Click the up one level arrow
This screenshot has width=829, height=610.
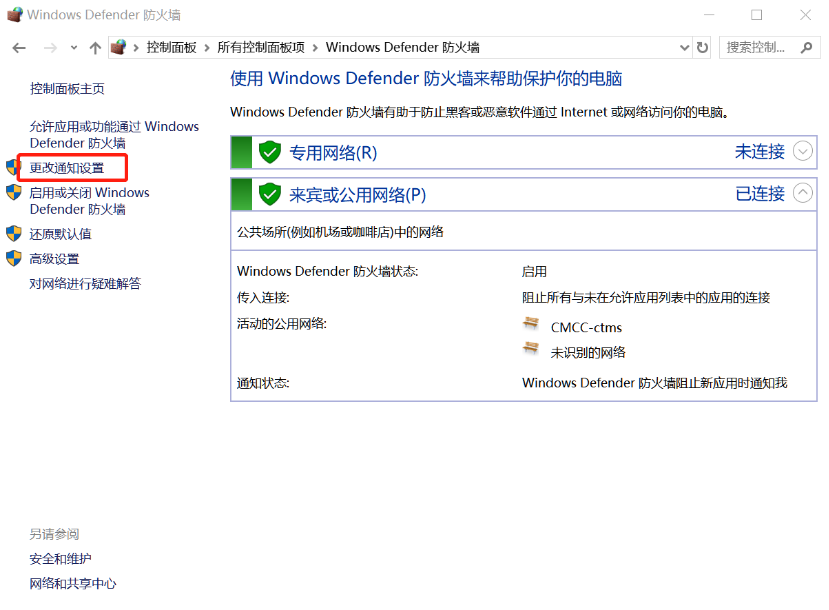(x=95, y=46)
